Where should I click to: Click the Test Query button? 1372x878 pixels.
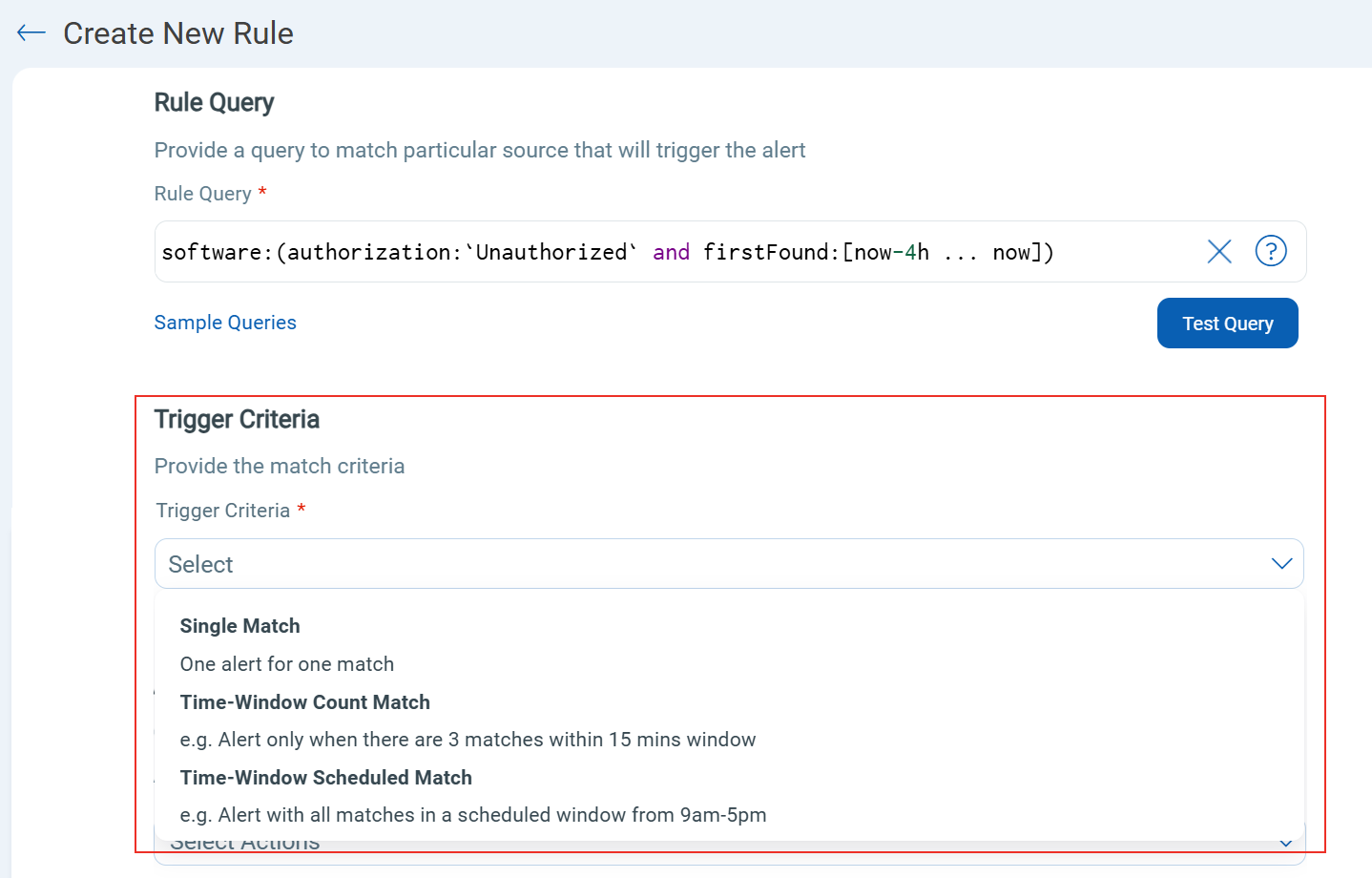coord(1227,324)
